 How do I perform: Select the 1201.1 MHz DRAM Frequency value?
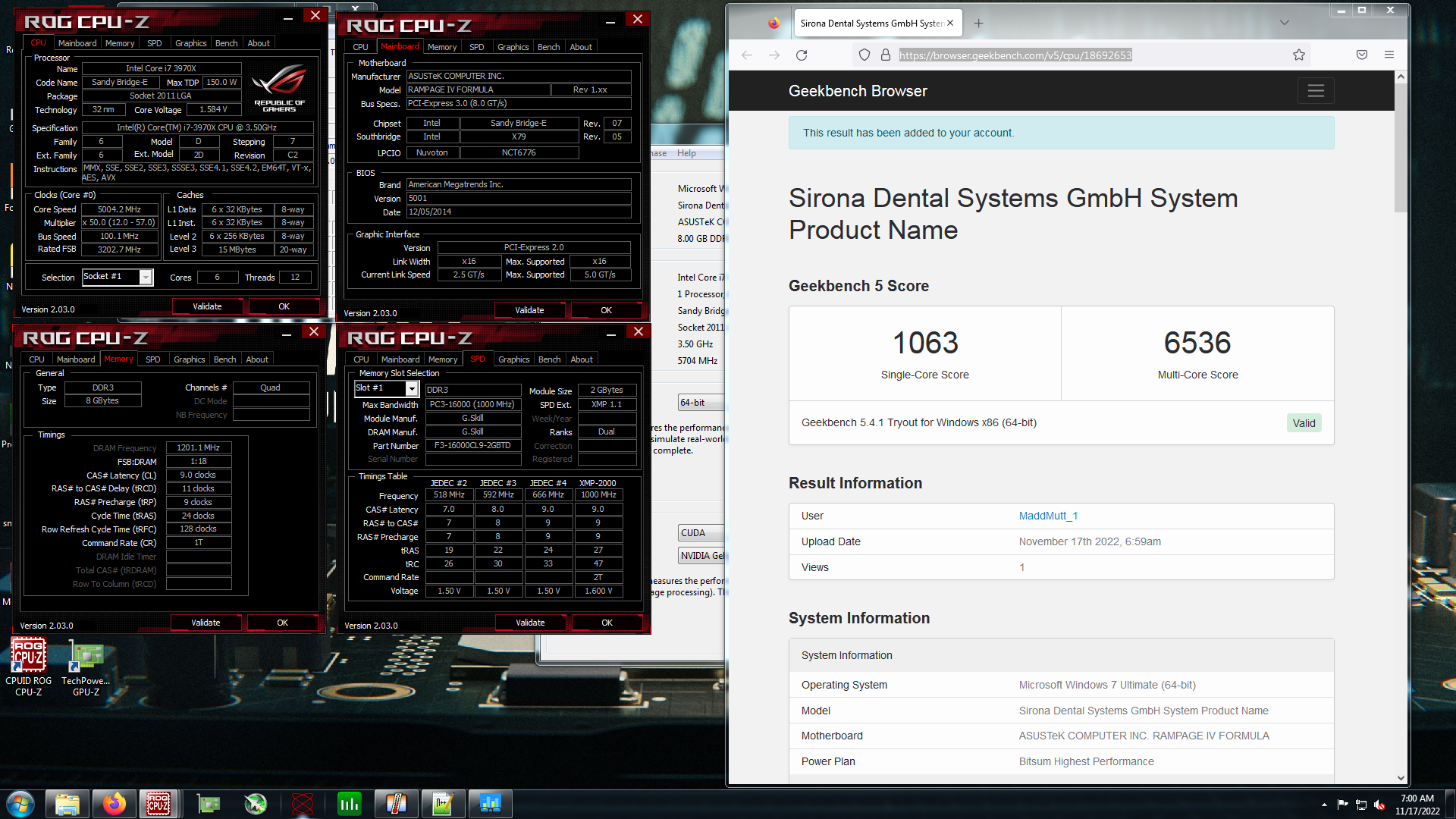(198, 447)
